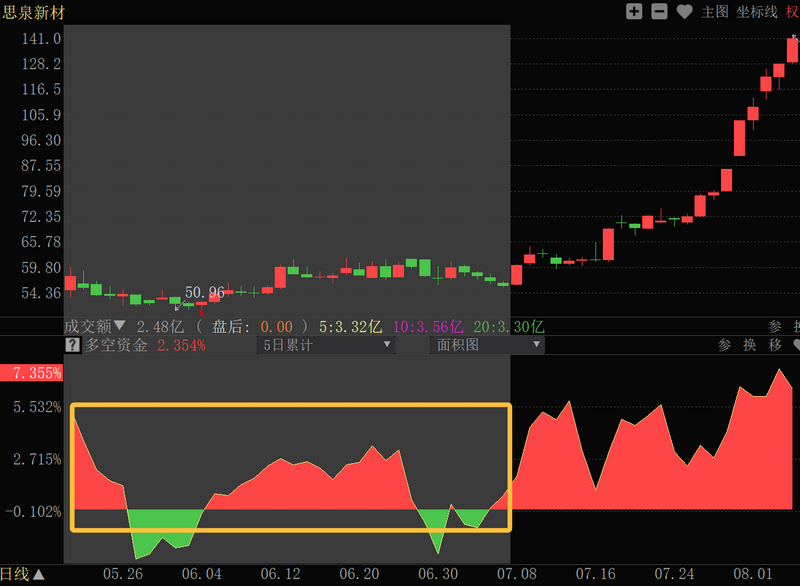Select the 06.12 date on the time axis
This screenshot has height=586, width=800.
click(281, 574)
